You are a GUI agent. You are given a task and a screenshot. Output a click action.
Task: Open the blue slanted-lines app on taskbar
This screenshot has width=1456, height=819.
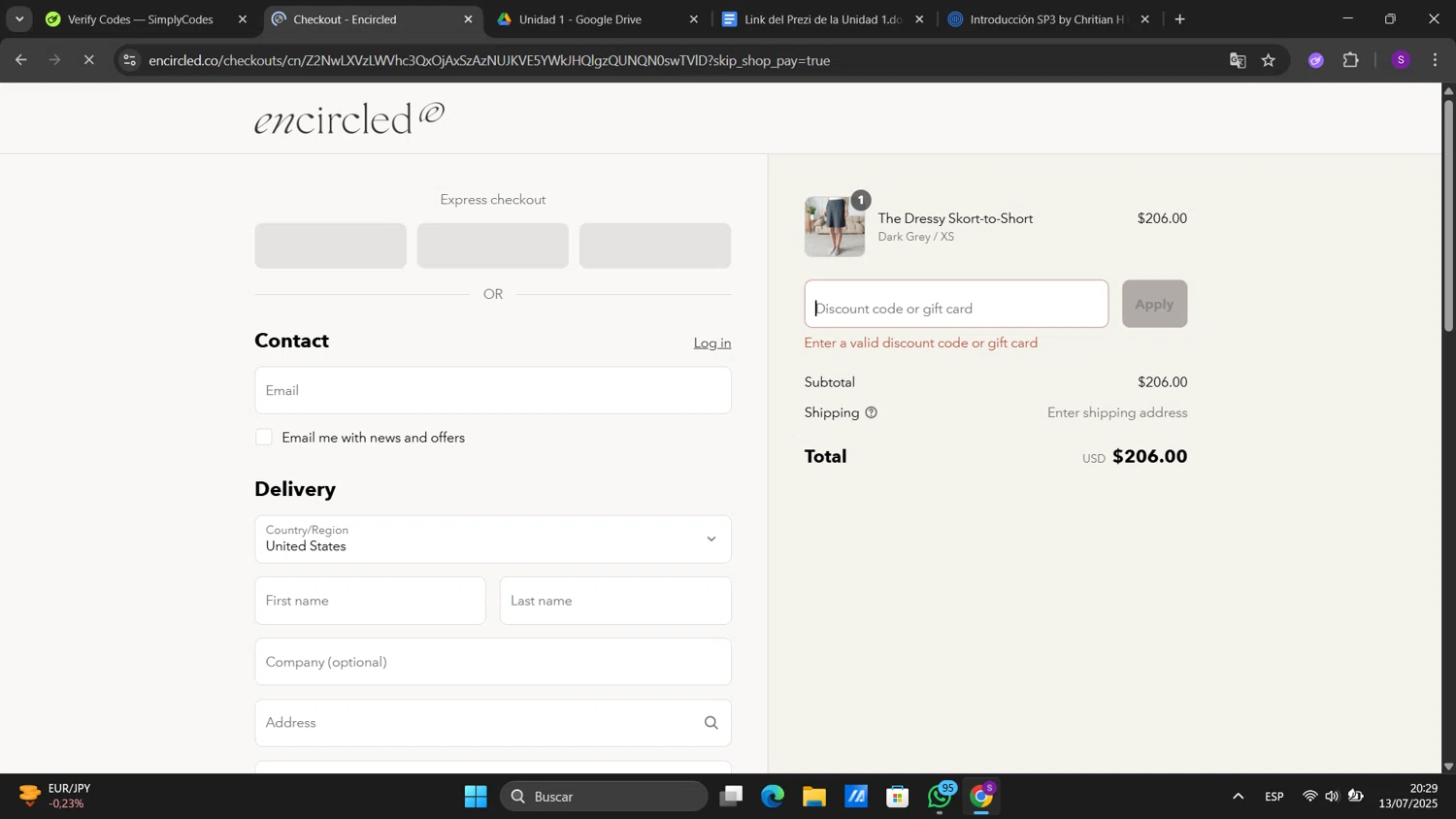pyautogui.click(x=856, y=797)
